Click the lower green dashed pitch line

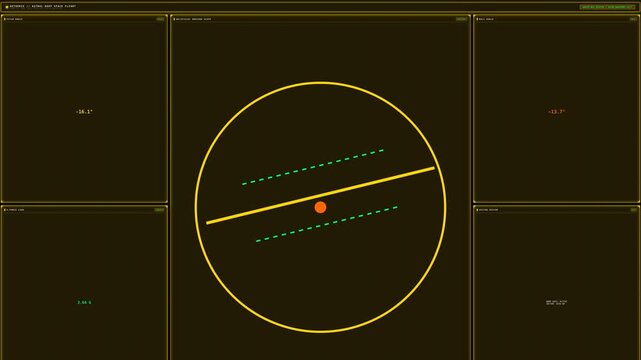[x=327, y=224]
